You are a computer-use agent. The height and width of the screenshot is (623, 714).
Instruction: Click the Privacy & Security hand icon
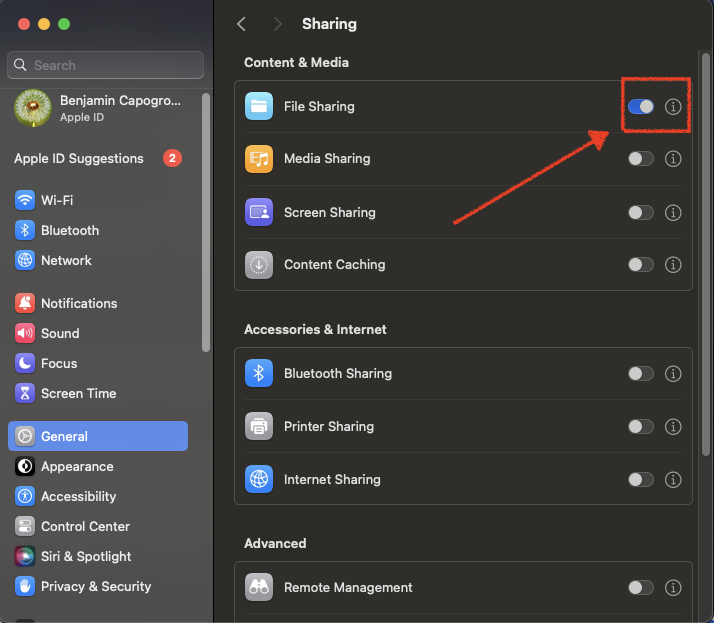pyautogui.click(x=25, y=586)
